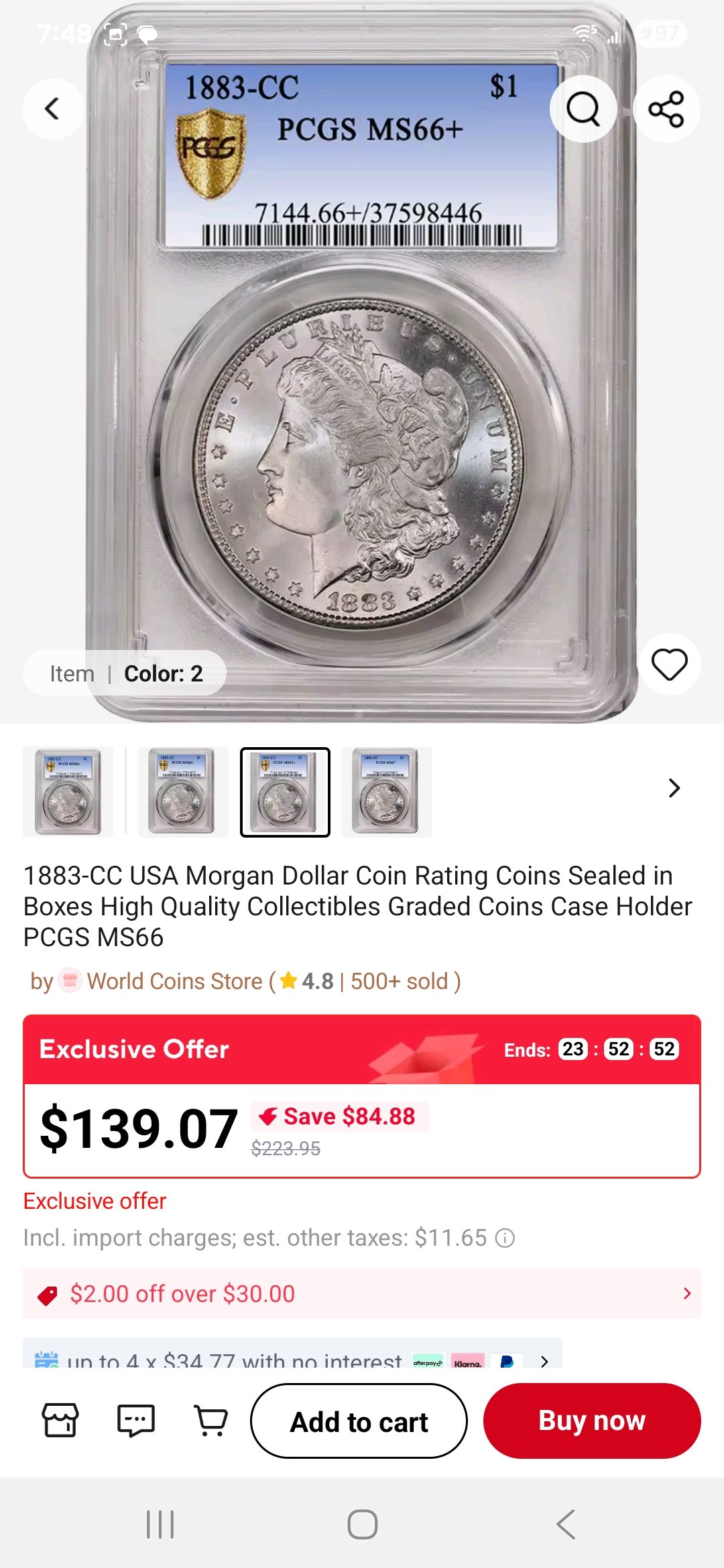This screenshot has width=724, height=1568.
Task: Expand $2.00 off over $30.00 coupon
Action: point(362,1293)
